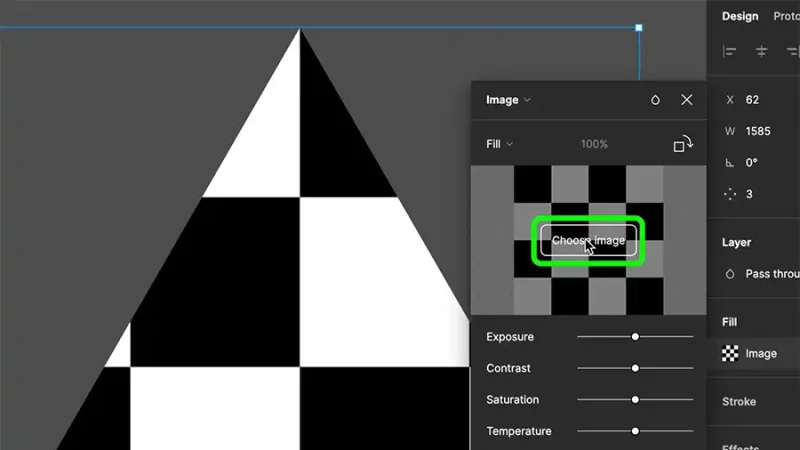The image size is (800, 450).
Task: Open blend mode droplet in Image popup
Action: pos(655,100)
